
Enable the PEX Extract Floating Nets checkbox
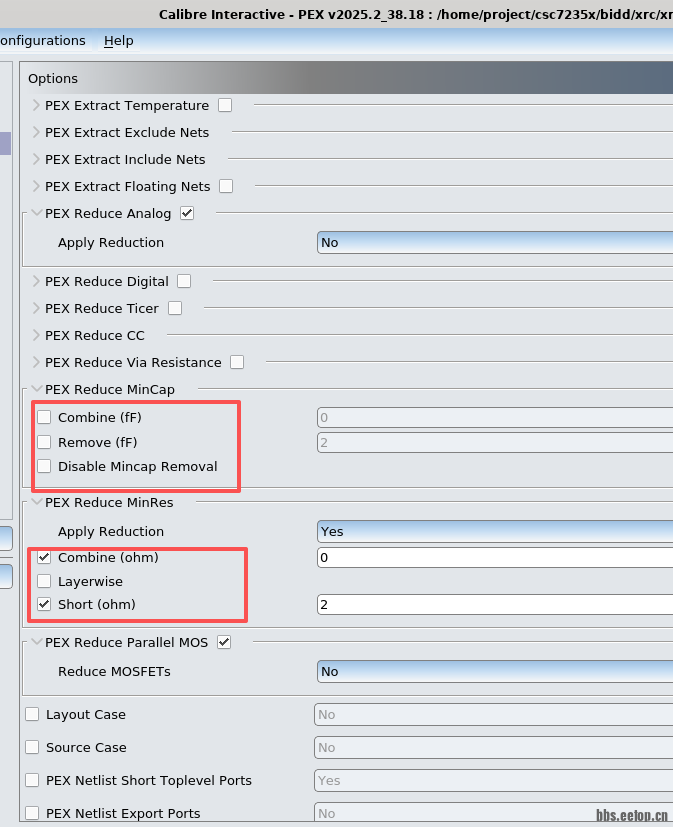(x=226, y=186)
